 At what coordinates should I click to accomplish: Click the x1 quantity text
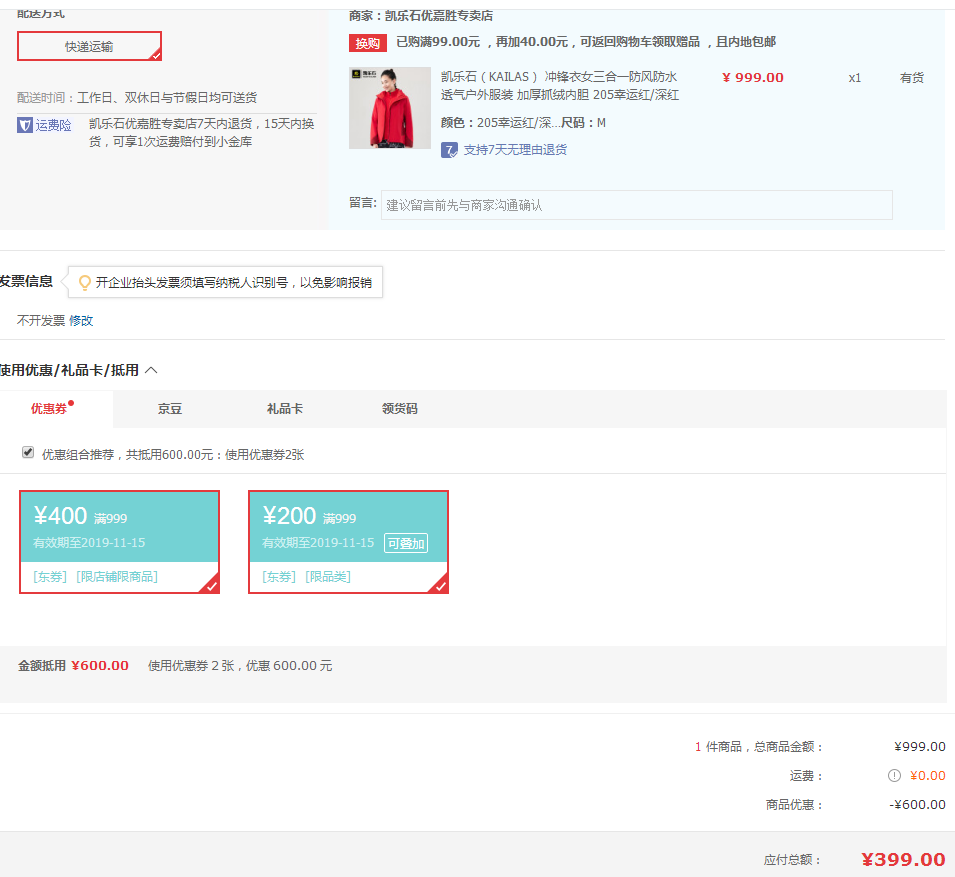(855, 78)
